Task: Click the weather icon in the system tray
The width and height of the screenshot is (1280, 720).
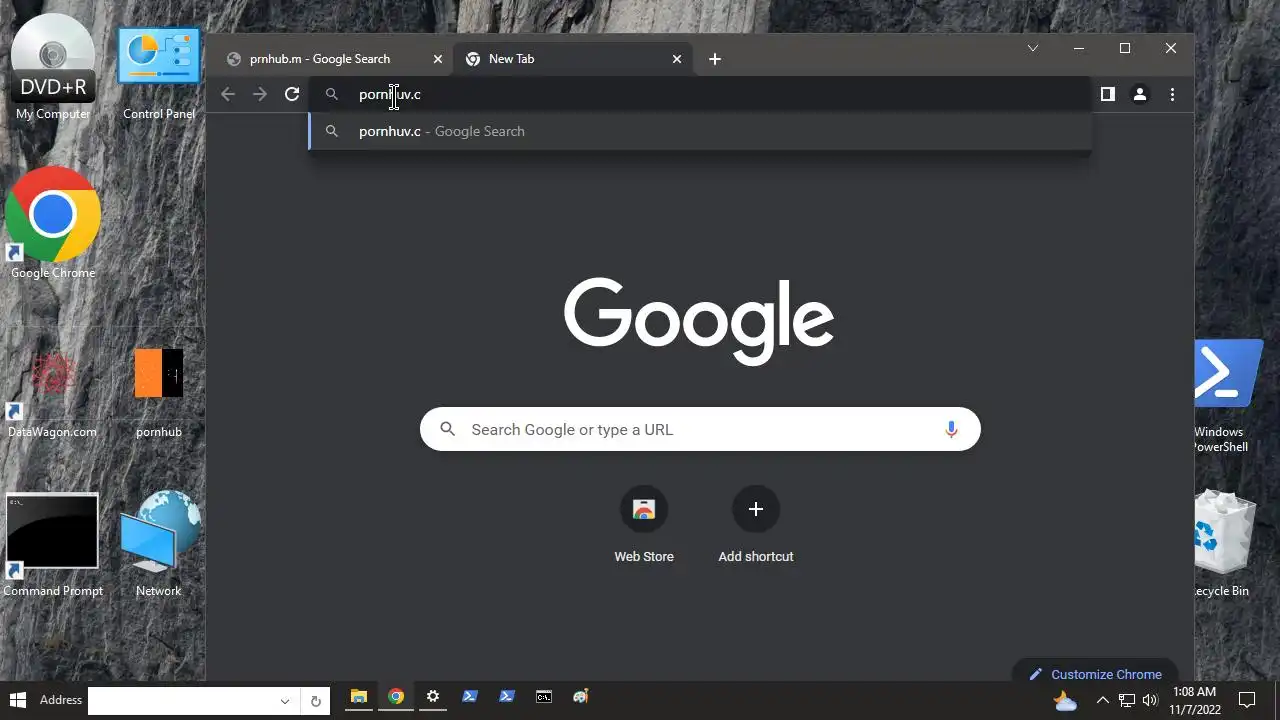Action: [x=1065, y=700]
